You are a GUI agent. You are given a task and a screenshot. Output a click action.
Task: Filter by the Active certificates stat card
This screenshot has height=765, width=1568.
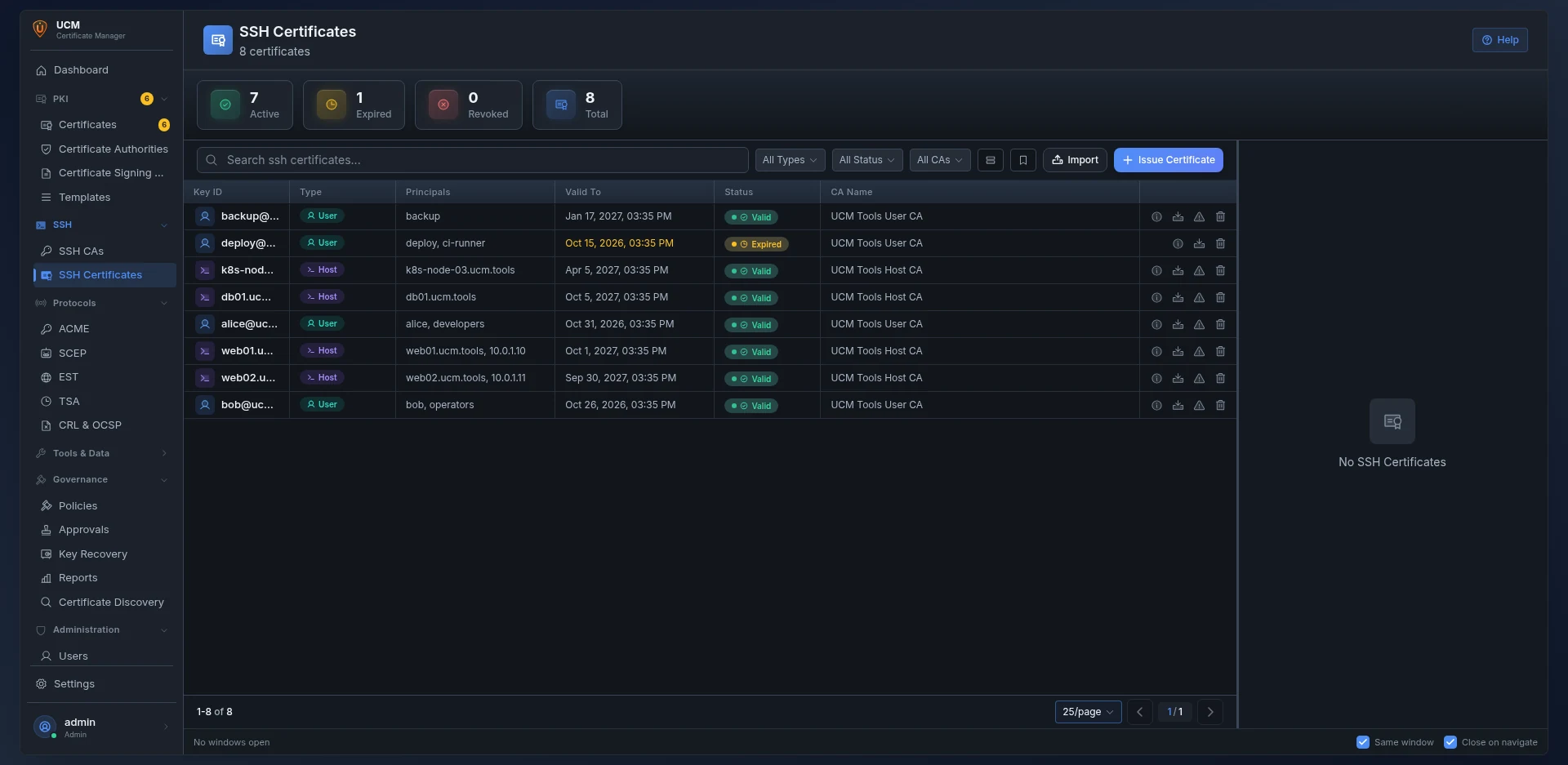pyautogui.click(x=245, y=105)
